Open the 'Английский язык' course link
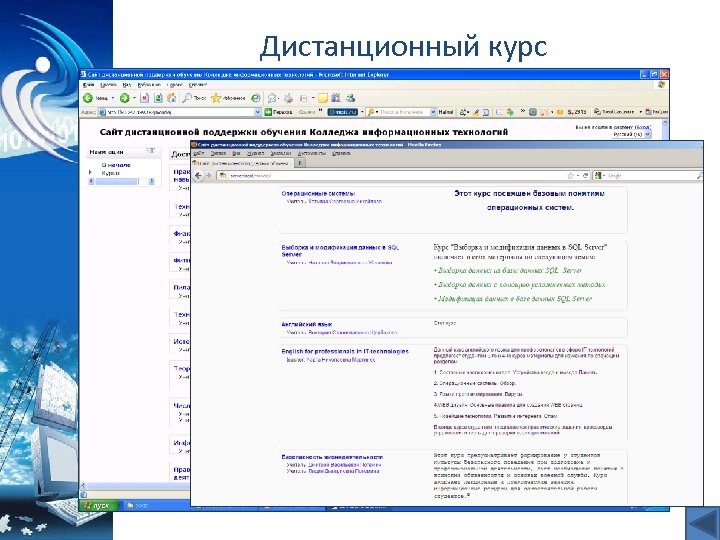Viewport: 720px width, 540px height. point(307,324)
